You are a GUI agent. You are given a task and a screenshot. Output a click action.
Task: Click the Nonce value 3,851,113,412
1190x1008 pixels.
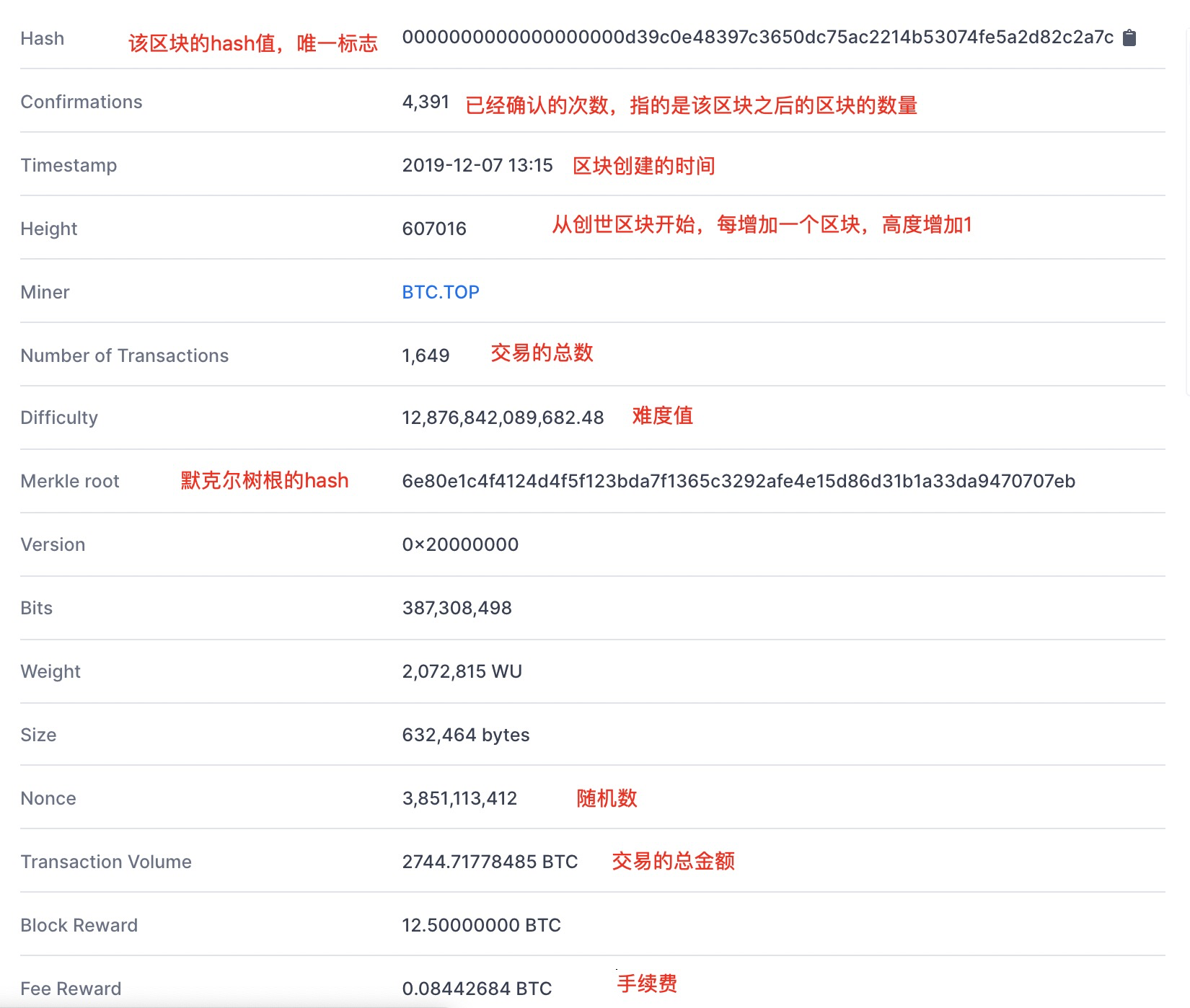459,798
